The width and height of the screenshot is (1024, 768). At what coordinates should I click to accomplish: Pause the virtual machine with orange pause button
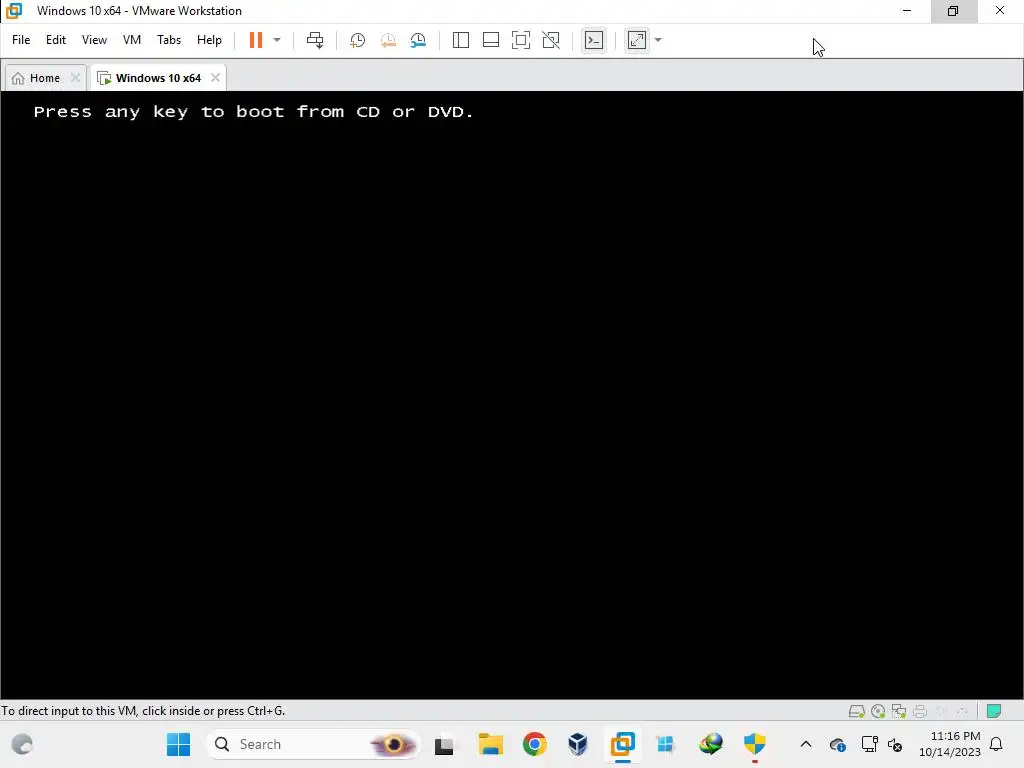pos(255,40)
